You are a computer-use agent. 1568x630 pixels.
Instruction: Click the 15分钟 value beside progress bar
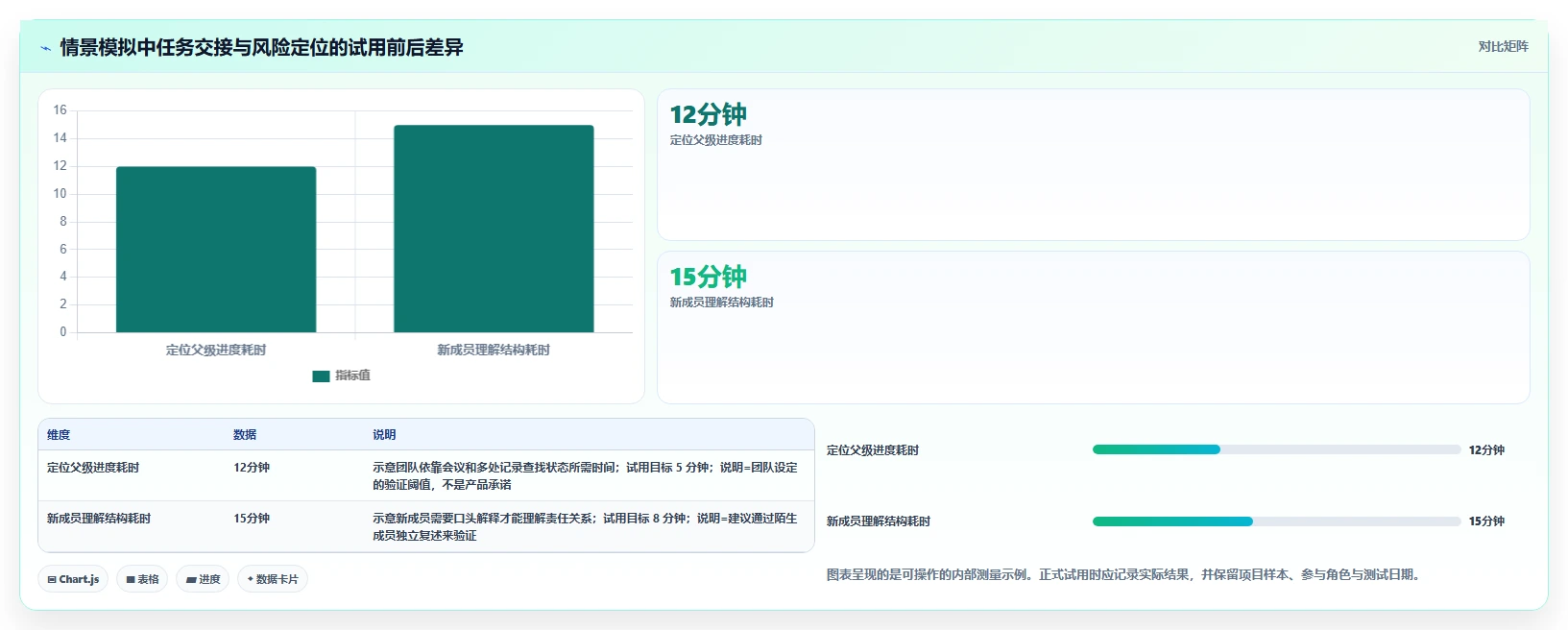pos(1486,521)
